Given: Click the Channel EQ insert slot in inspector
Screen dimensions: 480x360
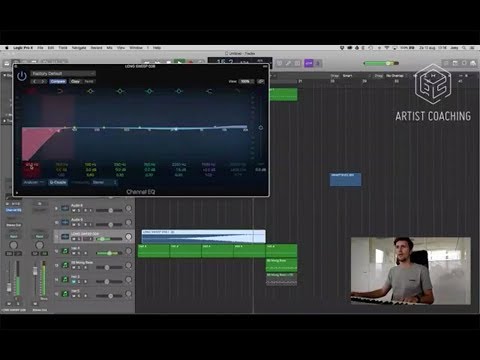Looking at the screenshot, I should click(13, 210).
